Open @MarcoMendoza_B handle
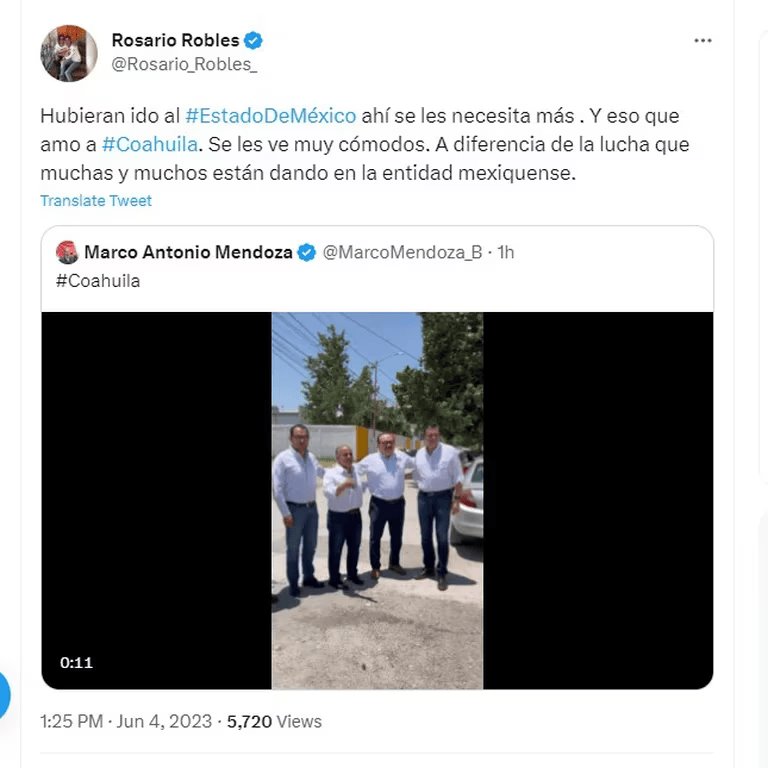 tap(402, 252)
